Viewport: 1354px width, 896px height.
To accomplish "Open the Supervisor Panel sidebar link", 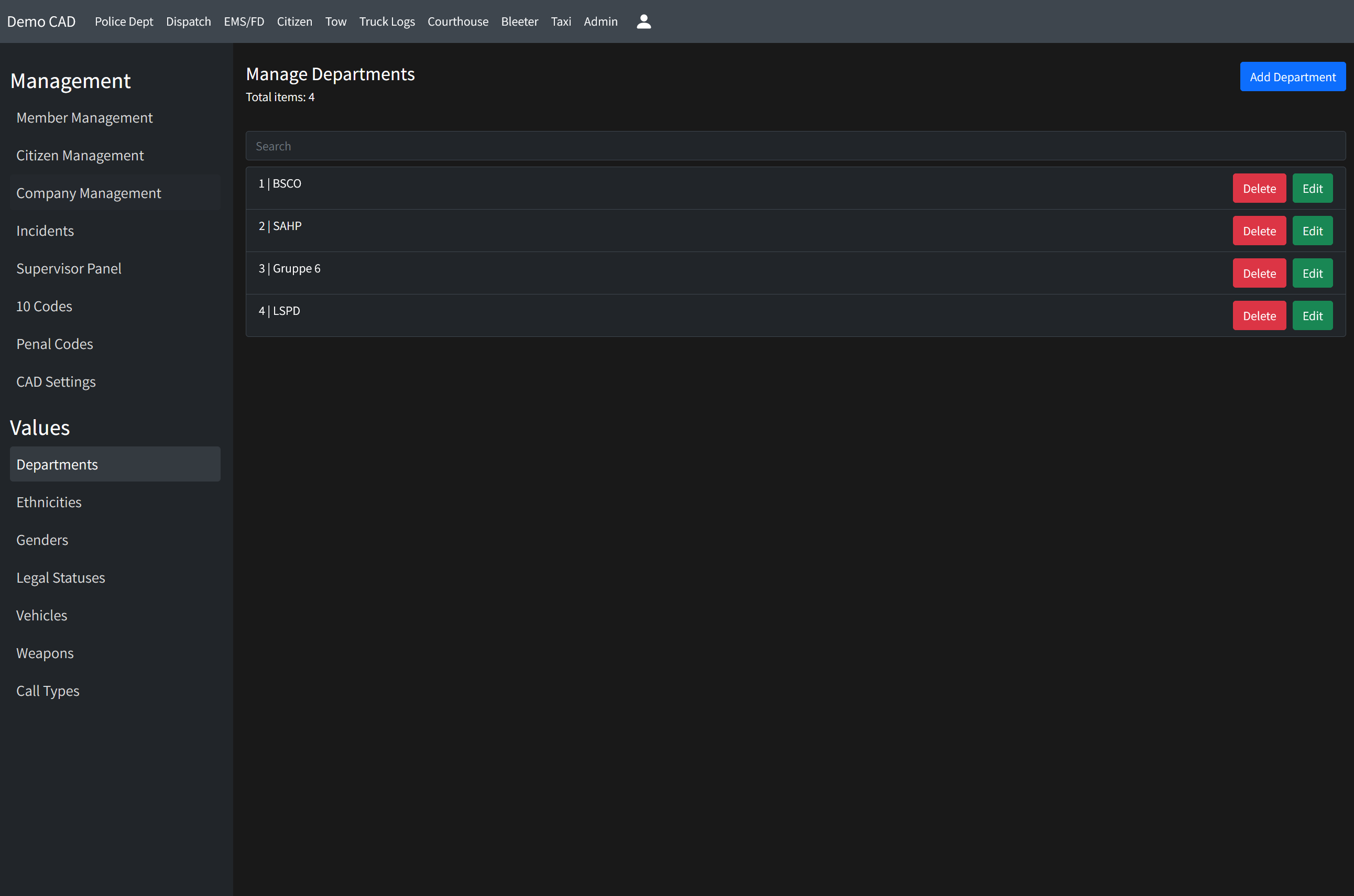I will 69,269.
